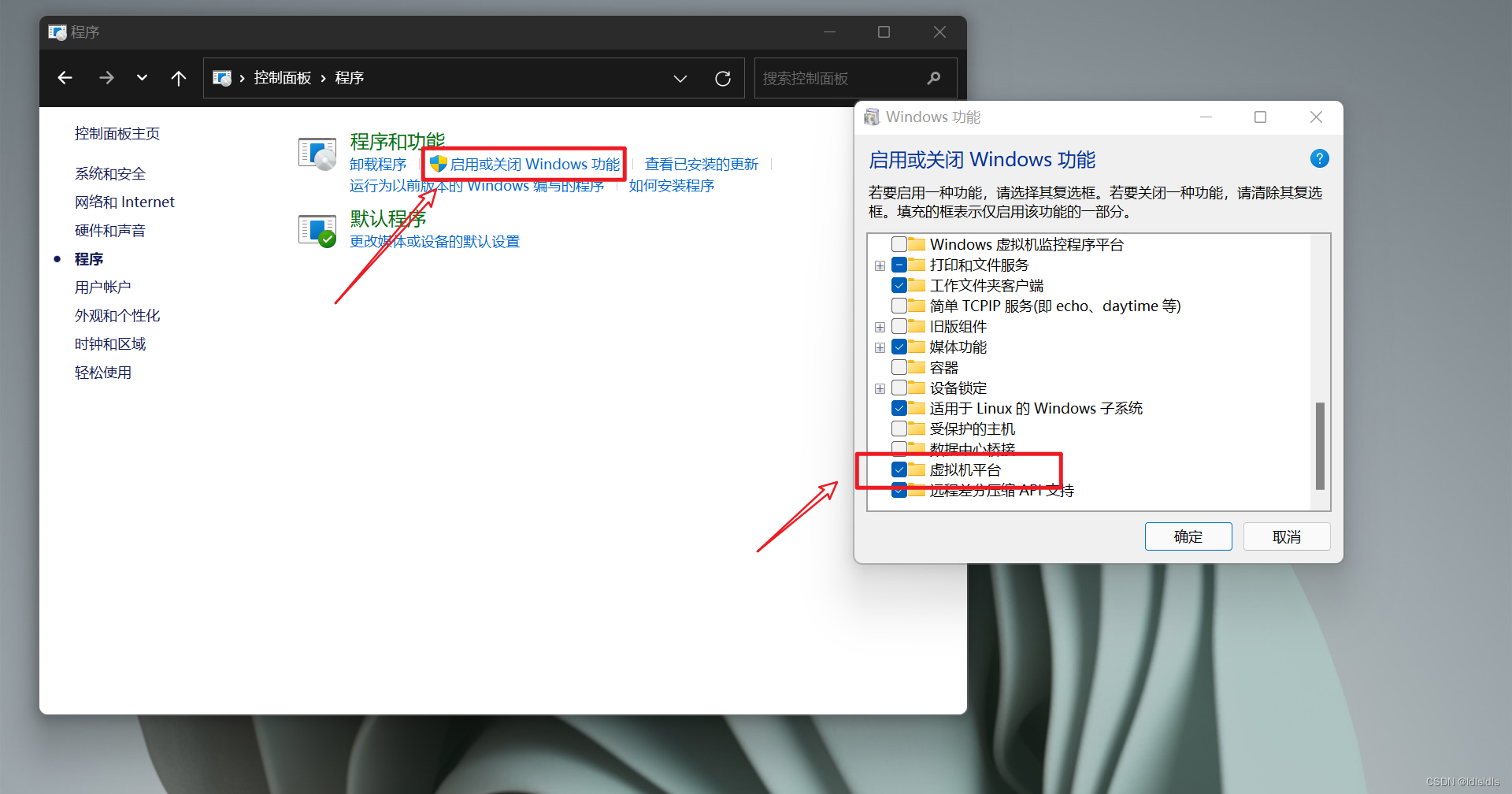Click the Windows 功能 title bar icon

(x=872, y=117)
